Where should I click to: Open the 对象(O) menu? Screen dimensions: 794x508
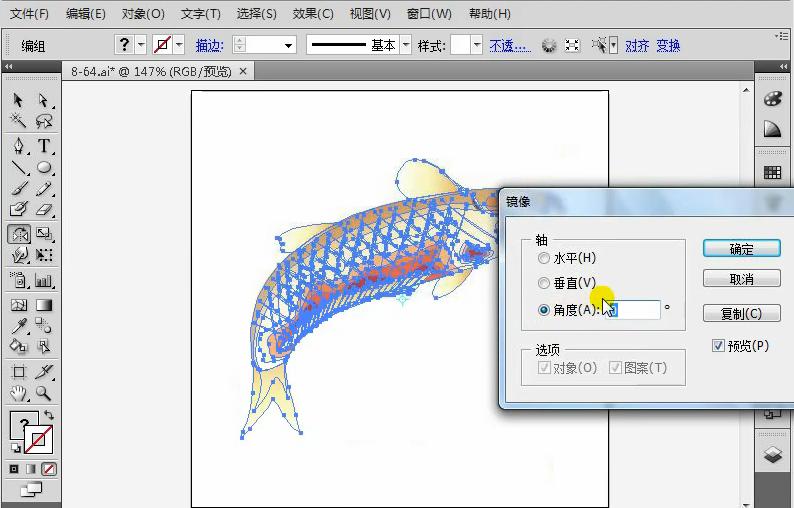(x=143, y=14)
